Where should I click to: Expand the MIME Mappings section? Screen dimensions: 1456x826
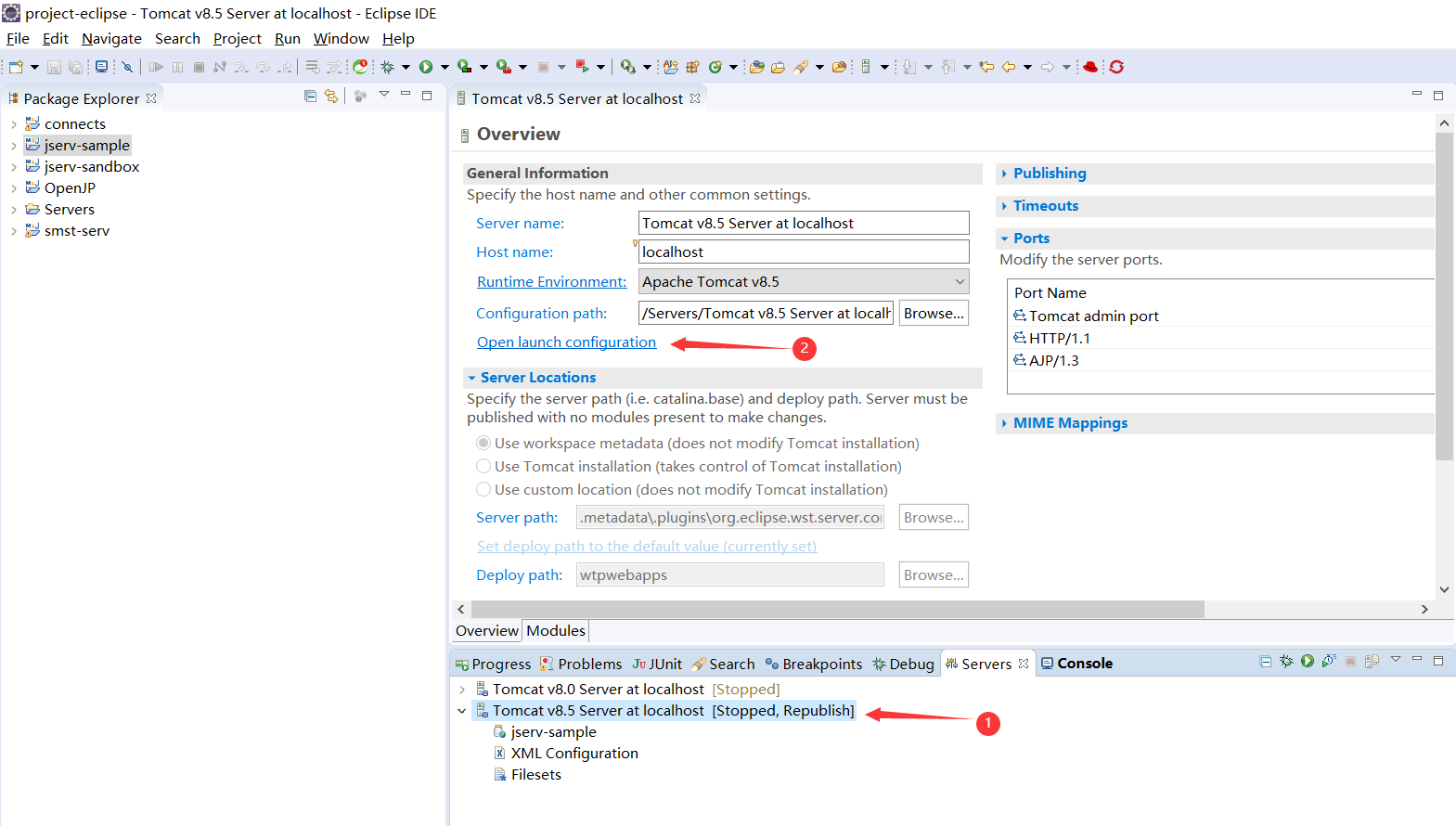[1005, 423]
